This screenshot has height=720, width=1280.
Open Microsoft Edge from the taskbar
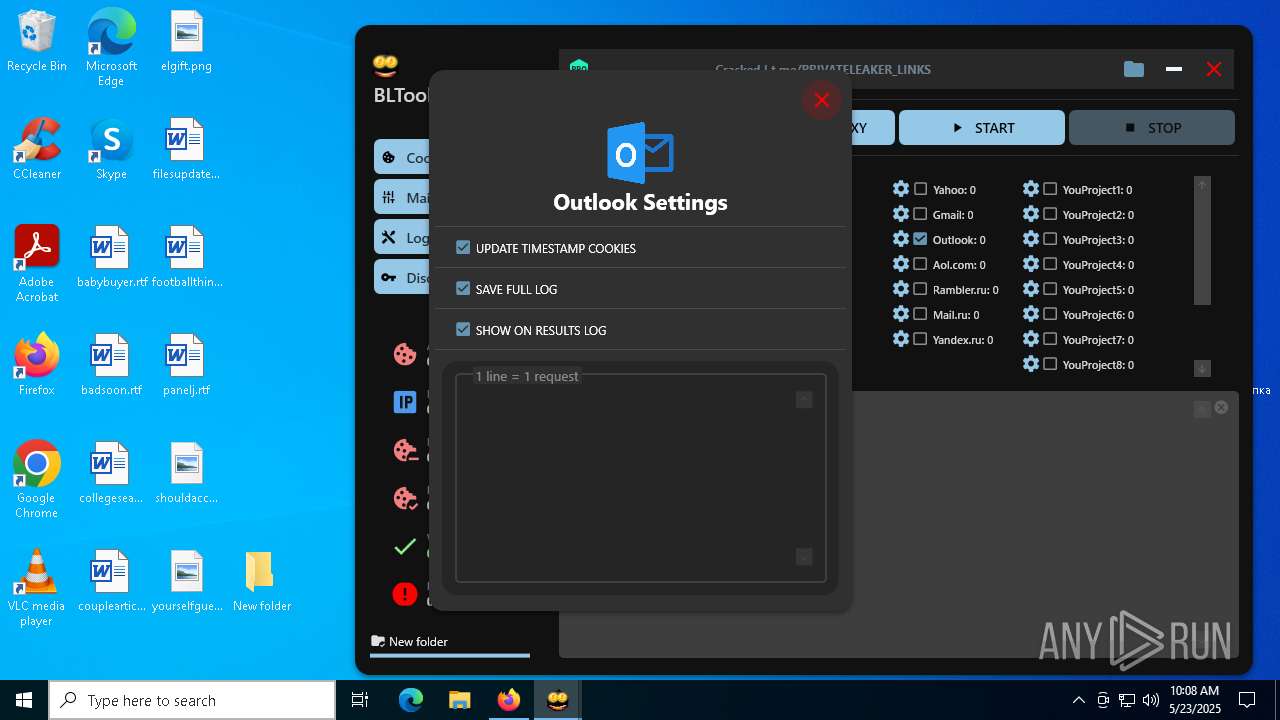click(411, 700)
